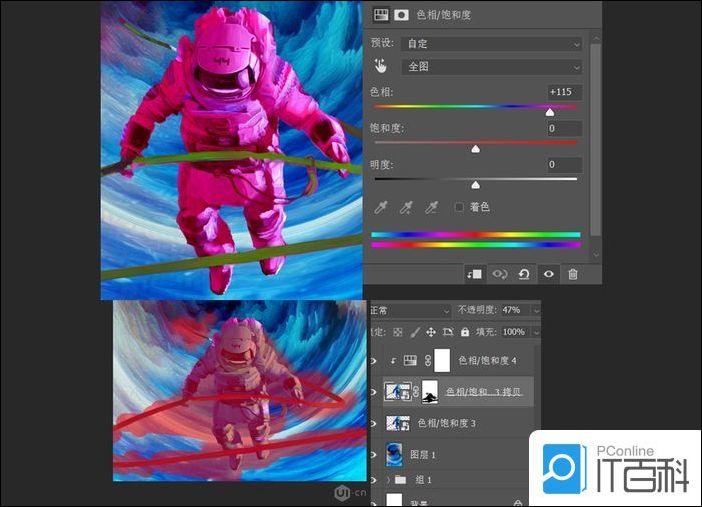Click the 色相 value field showing +115
This screenshot has width=702, height=507.
(564, 92)
